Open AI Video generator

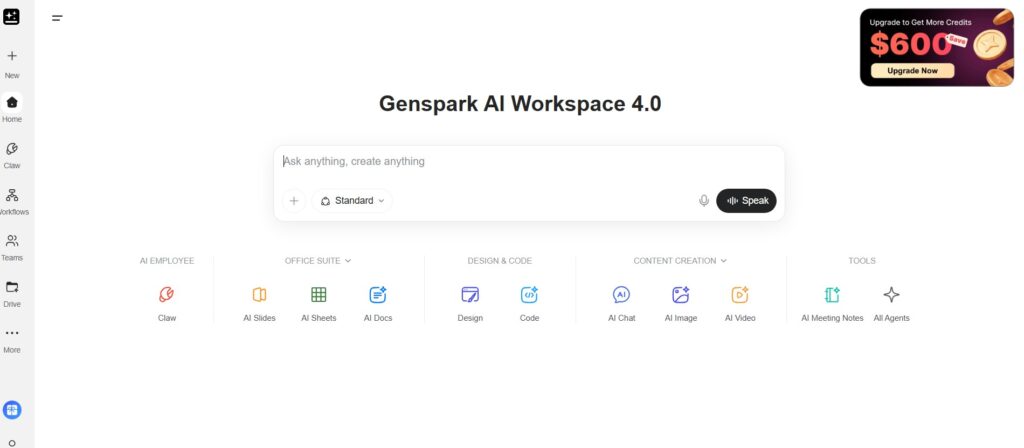pos(740,304)
